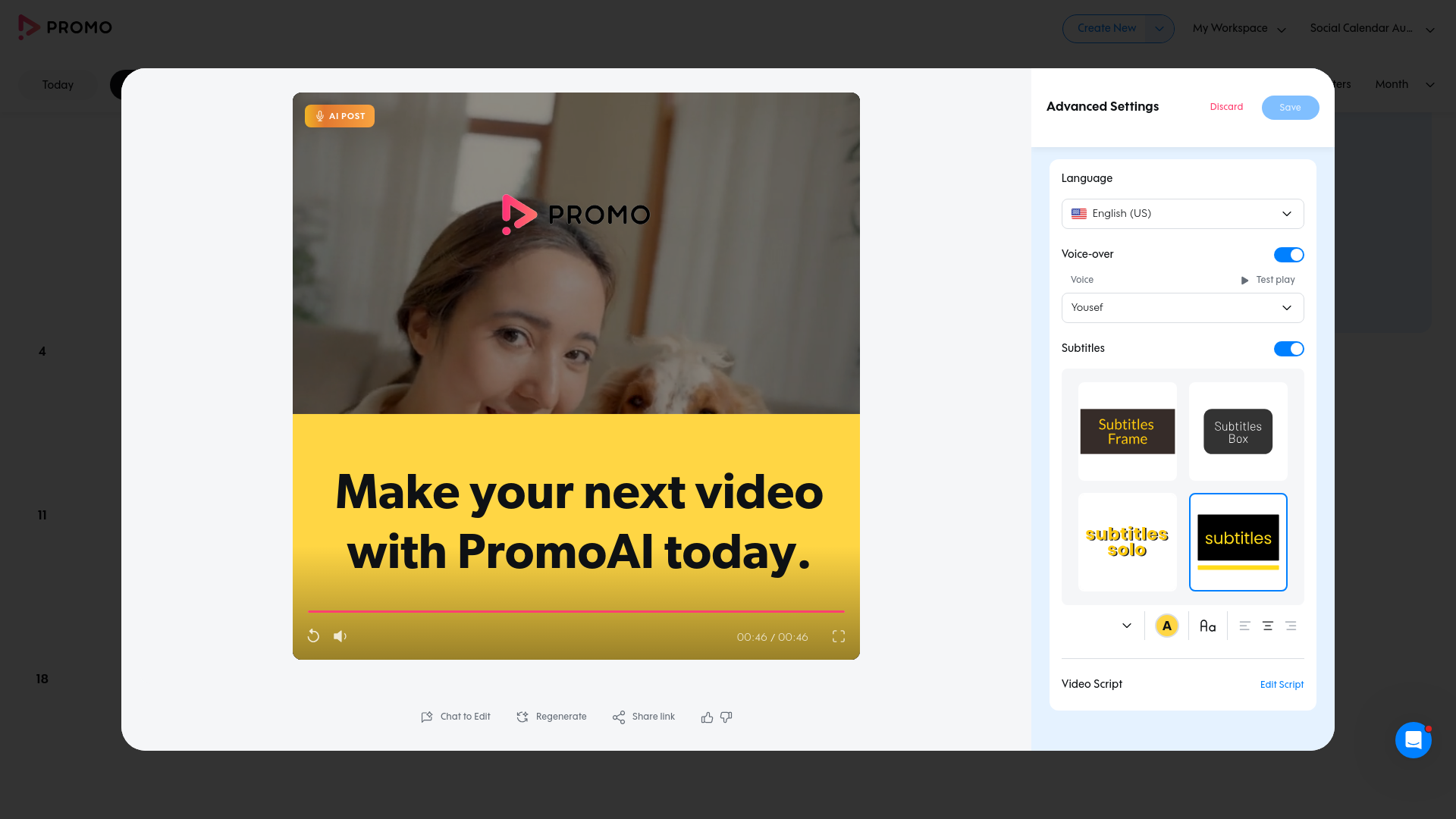The width and height of the screenshot is (1456, 819).
Task: Click the video time 00:46 / 00:46
Action: click(772, 637)
